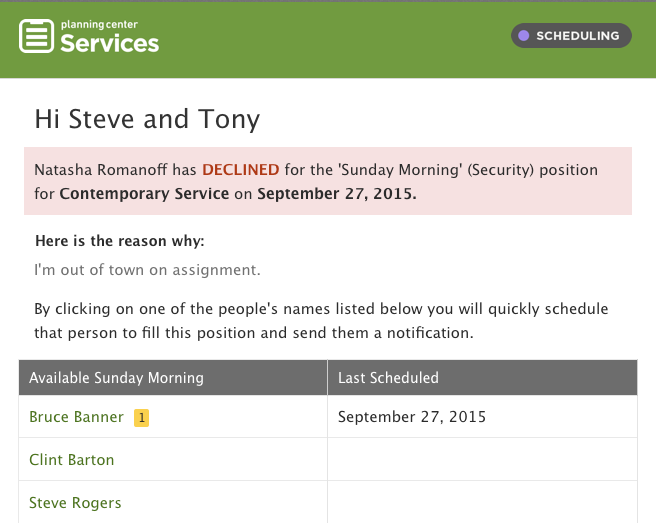Click the "I'm out of town on assignment" reason
This screenshot has width=656, height=523.
(147, 270)
